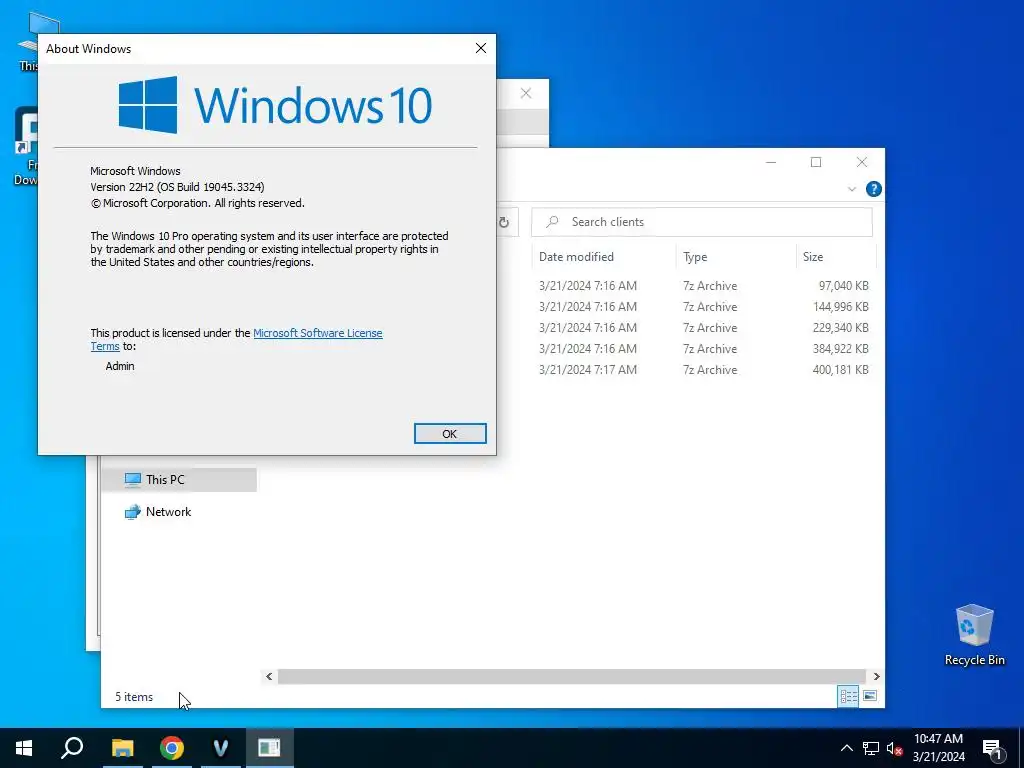Expand the Explorer ribbon chevron
This screenshot has height=768, width=1024.
click(x=852, y=189)
